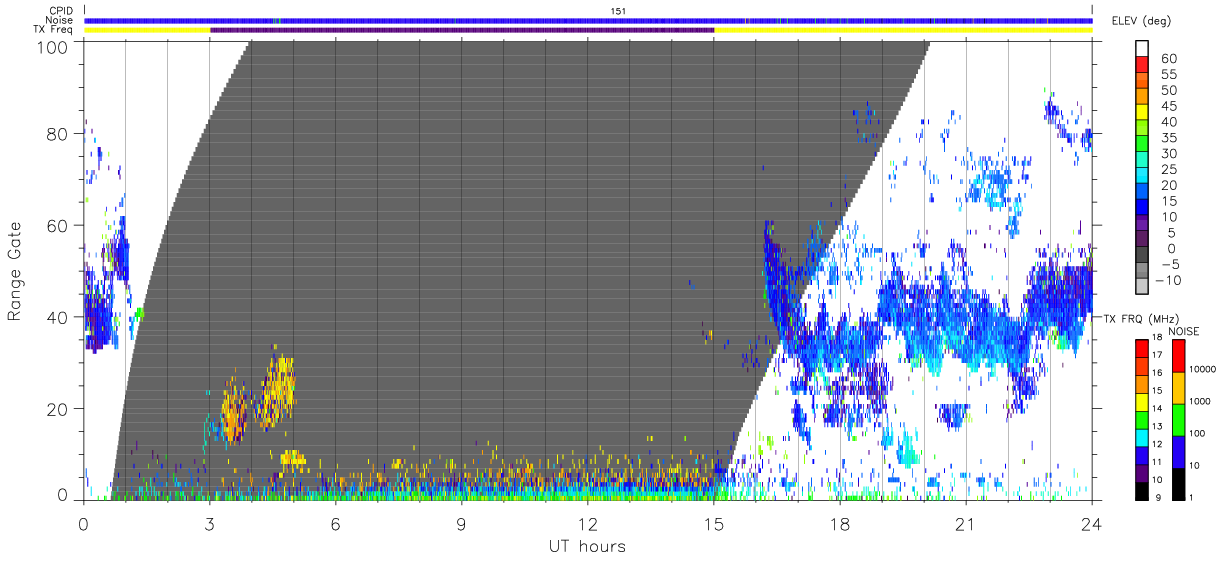Click the Range Gate tick label 80
This screenshot has height=567, width=1228.
coord(58,134)
